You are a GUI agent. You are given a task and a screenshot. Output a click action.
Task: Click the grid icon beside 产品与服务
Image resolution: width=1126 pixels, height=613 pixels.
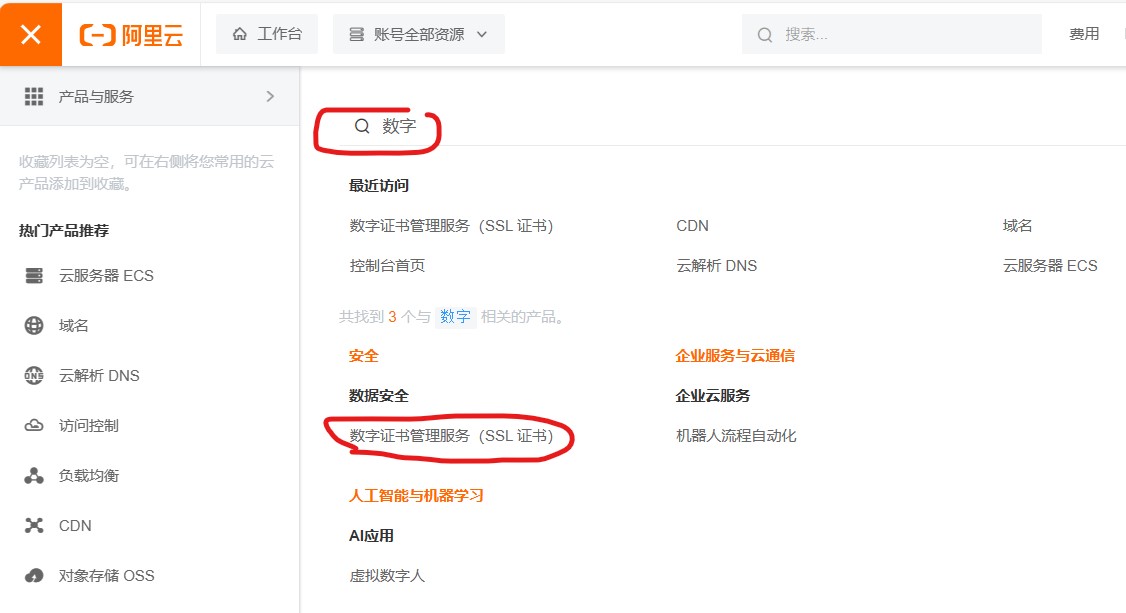[34, 96]
